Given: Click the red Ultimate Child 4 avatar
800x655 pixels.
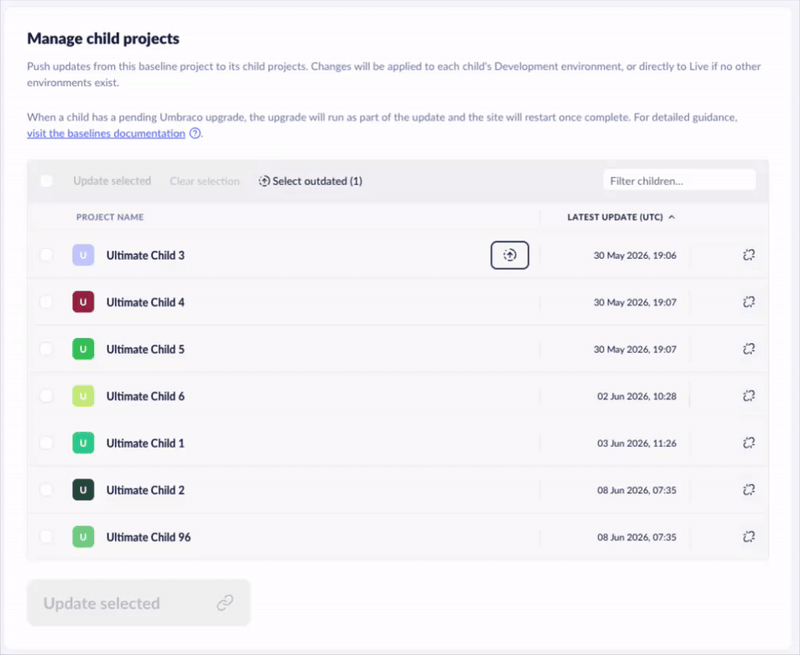Looking at the screenshot, I should coord(83,302).
